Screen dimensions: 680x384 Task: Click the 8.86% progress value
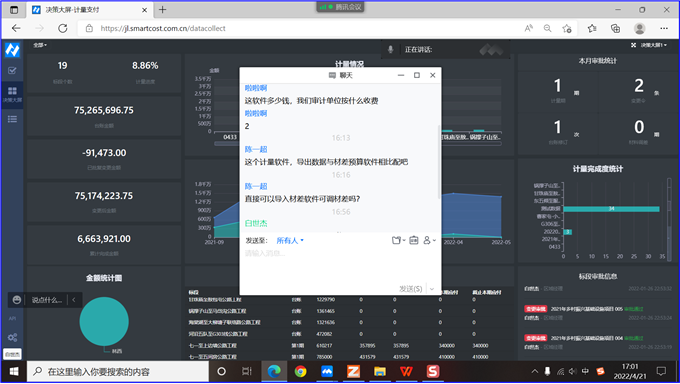pos(145,66)
